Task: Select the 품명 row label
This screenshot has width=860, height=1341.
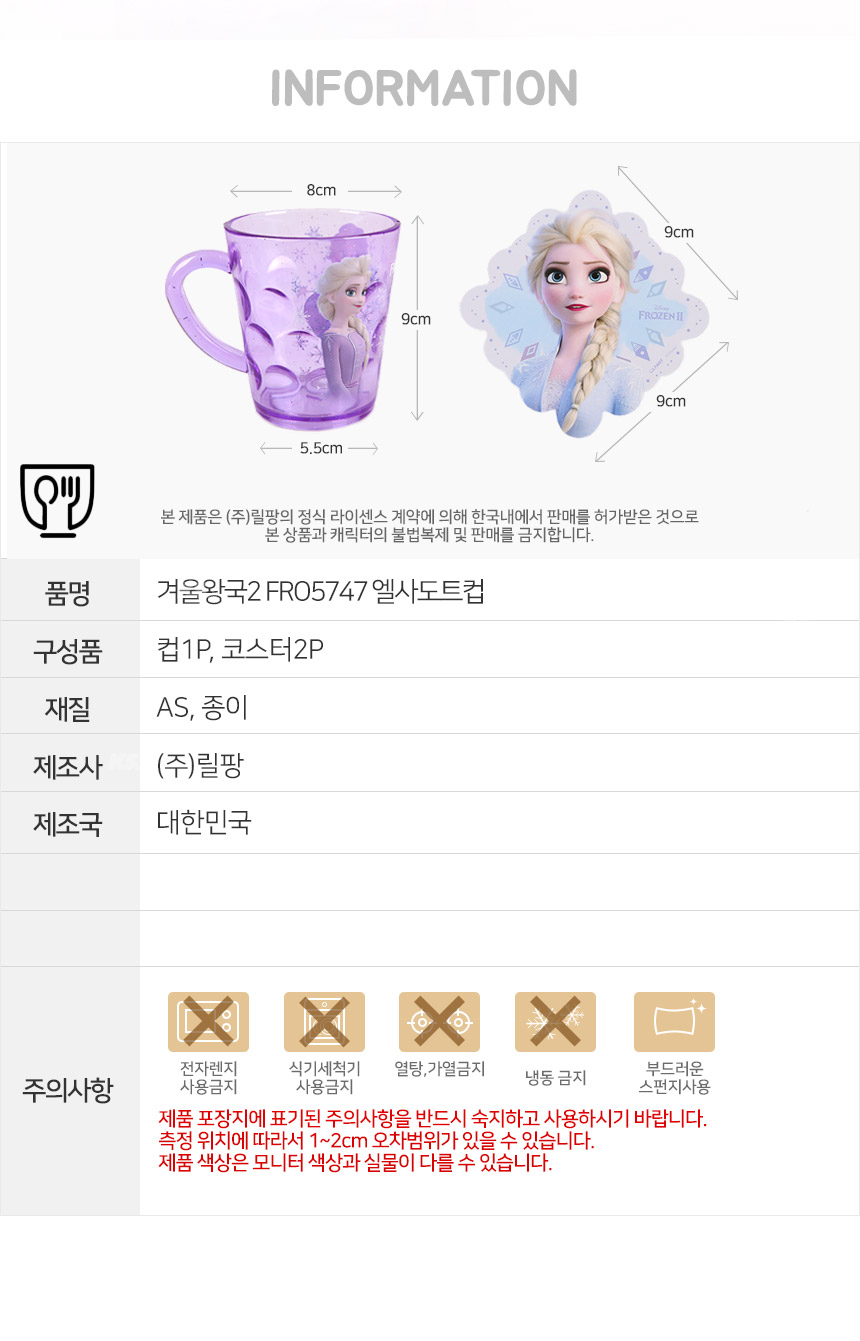Action: coord(68,592)
